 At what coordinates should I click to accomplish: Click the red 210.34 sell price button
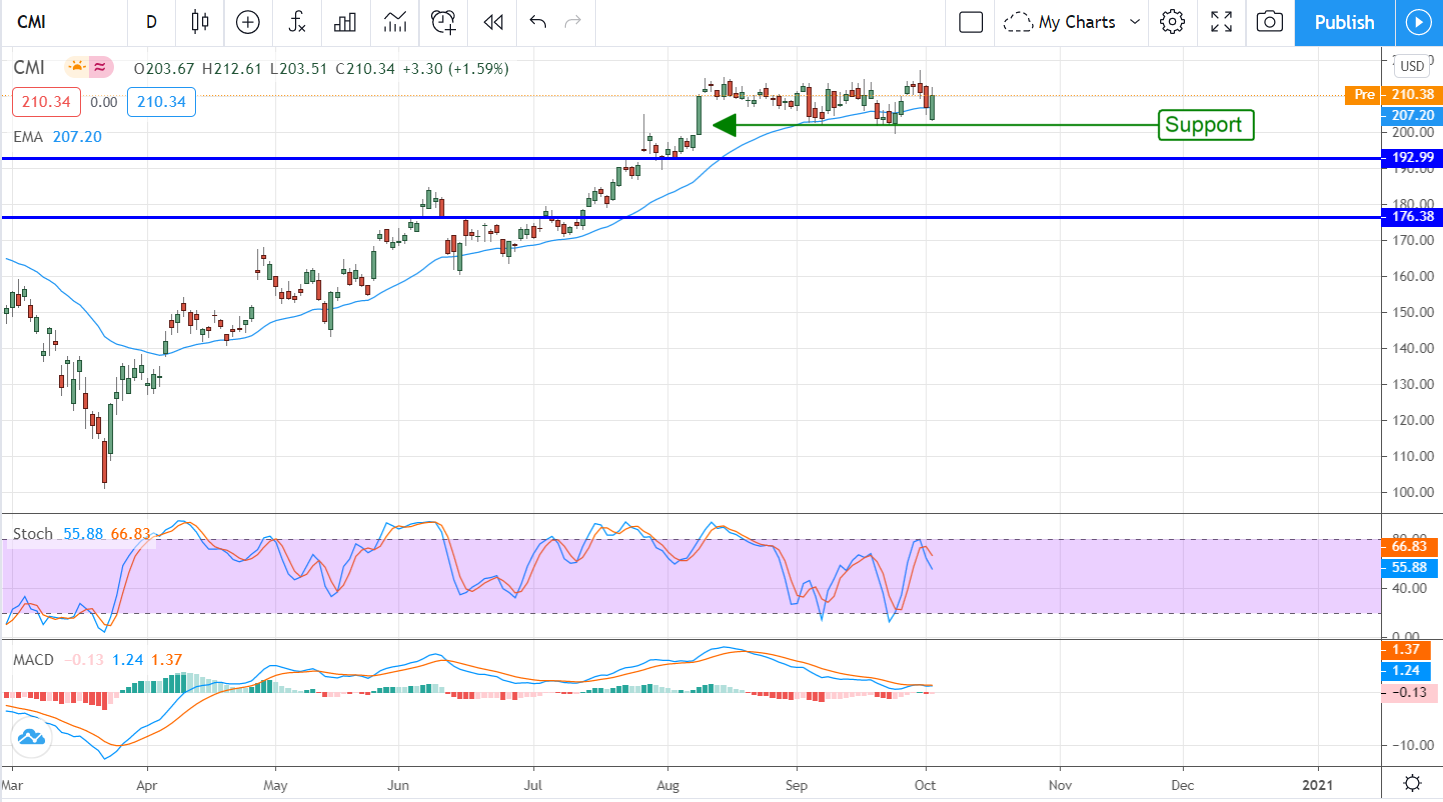46,102
